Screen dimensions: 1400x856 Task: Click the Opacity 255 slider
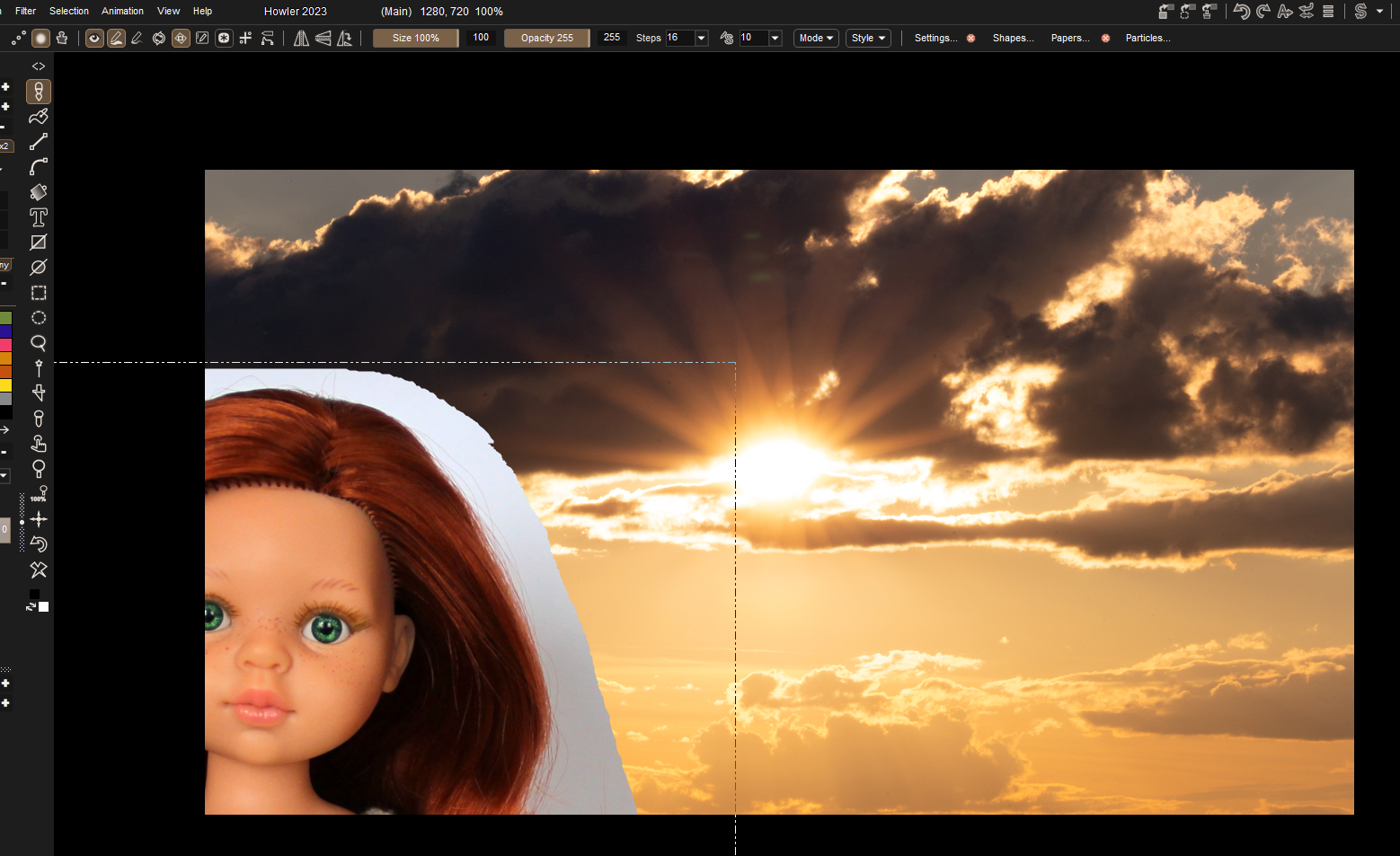click(546, 38)
